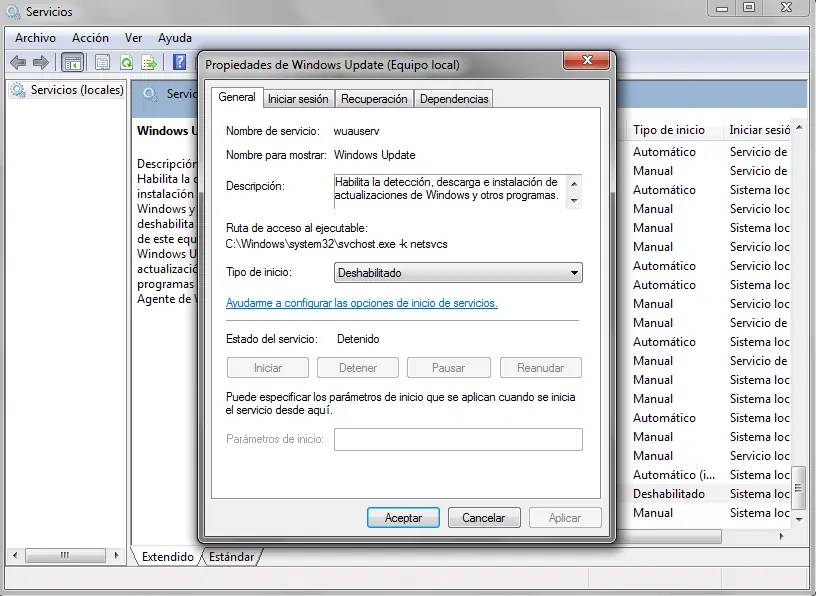The height and width of the screenshot is (596, 816).
Task: Click the Cancelar button
Action: (x=484, y=518)
